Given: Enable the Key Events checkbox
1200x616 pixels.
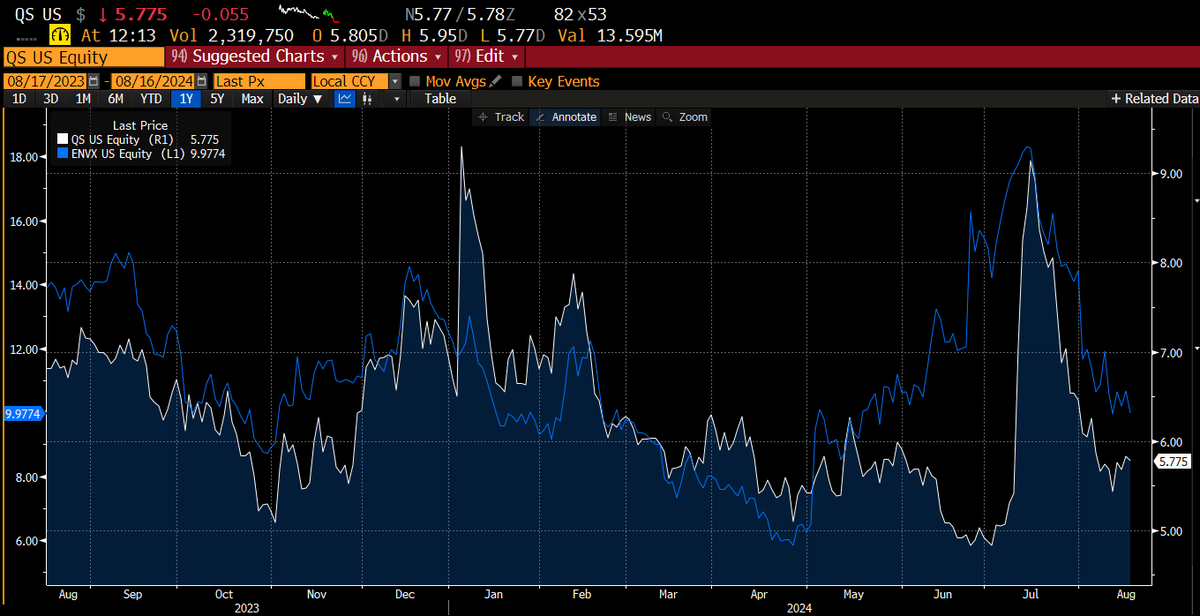Looking at the screenshot, I should click(x=517, y=81).
